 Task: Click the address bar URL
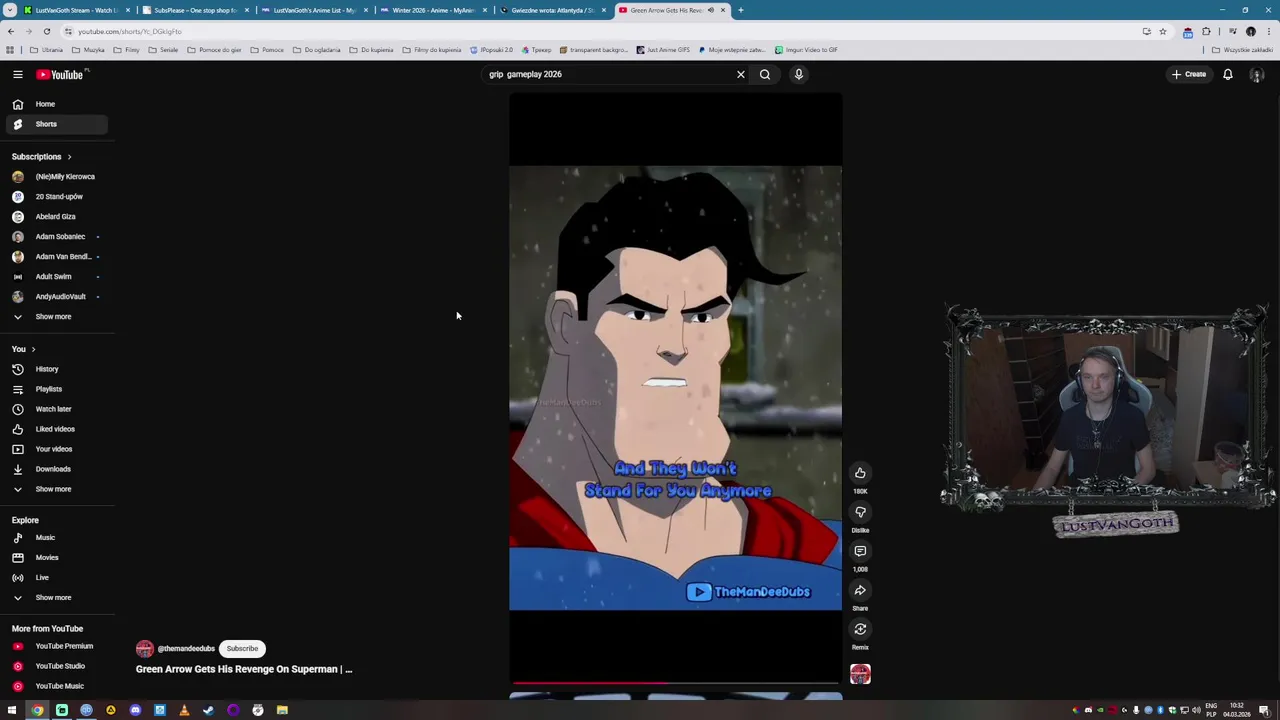(129, 31)
